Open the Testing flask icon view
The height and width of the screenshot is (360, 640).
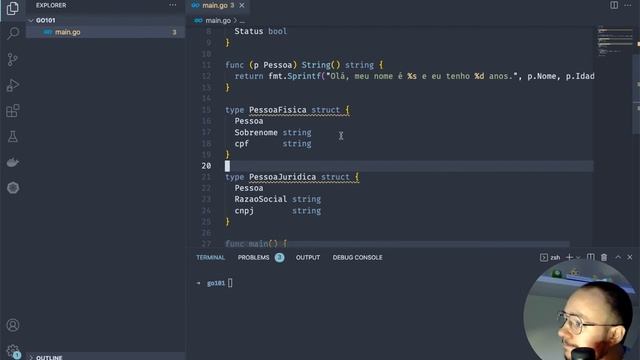[x=13, y=137]
